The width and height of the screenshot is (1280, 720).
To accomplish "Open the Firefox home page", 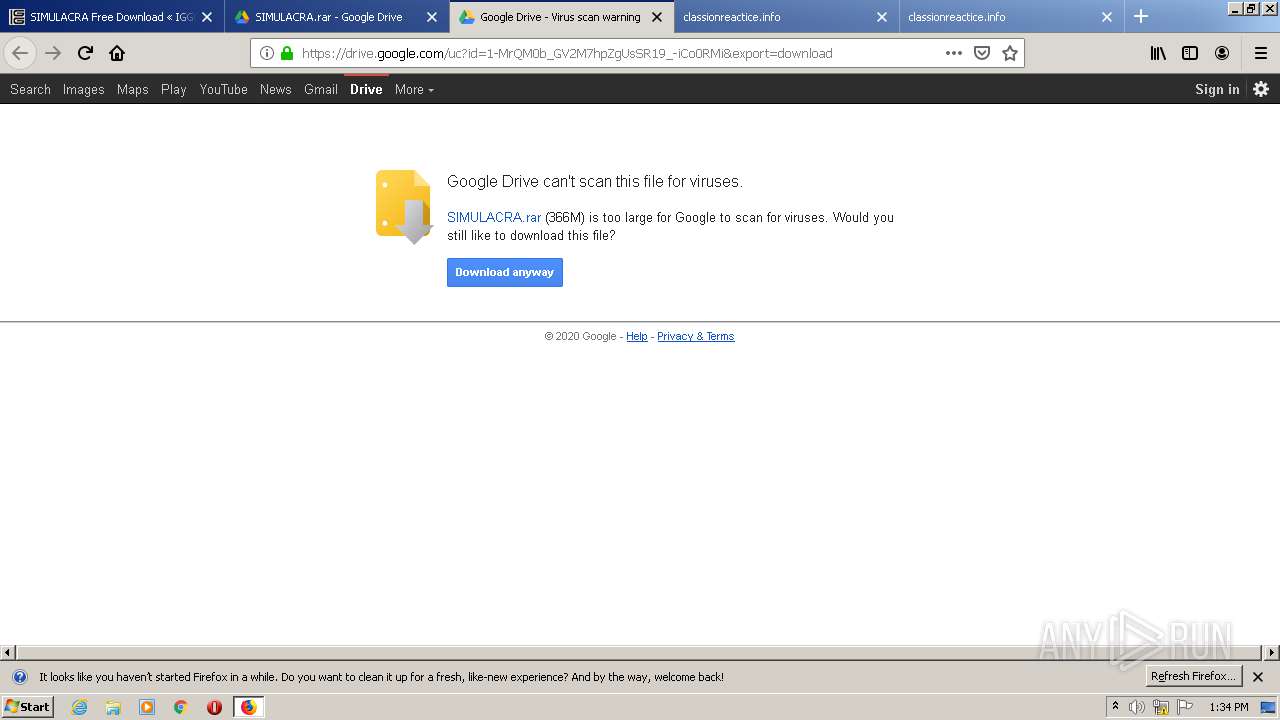I will [x=117, y=53].
